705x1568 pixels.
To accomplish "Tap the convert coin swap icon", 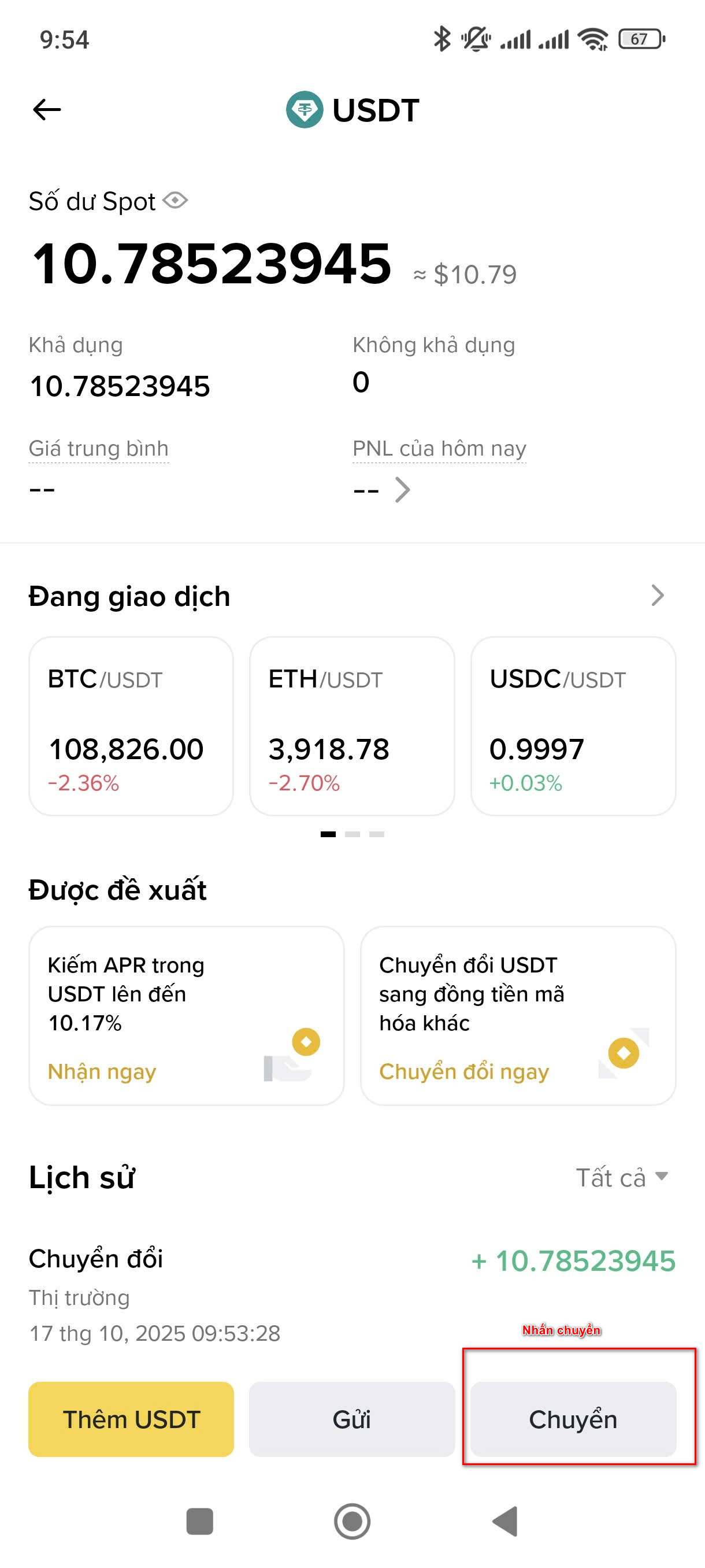I will pyautogui.click(x=624, y=1053).
